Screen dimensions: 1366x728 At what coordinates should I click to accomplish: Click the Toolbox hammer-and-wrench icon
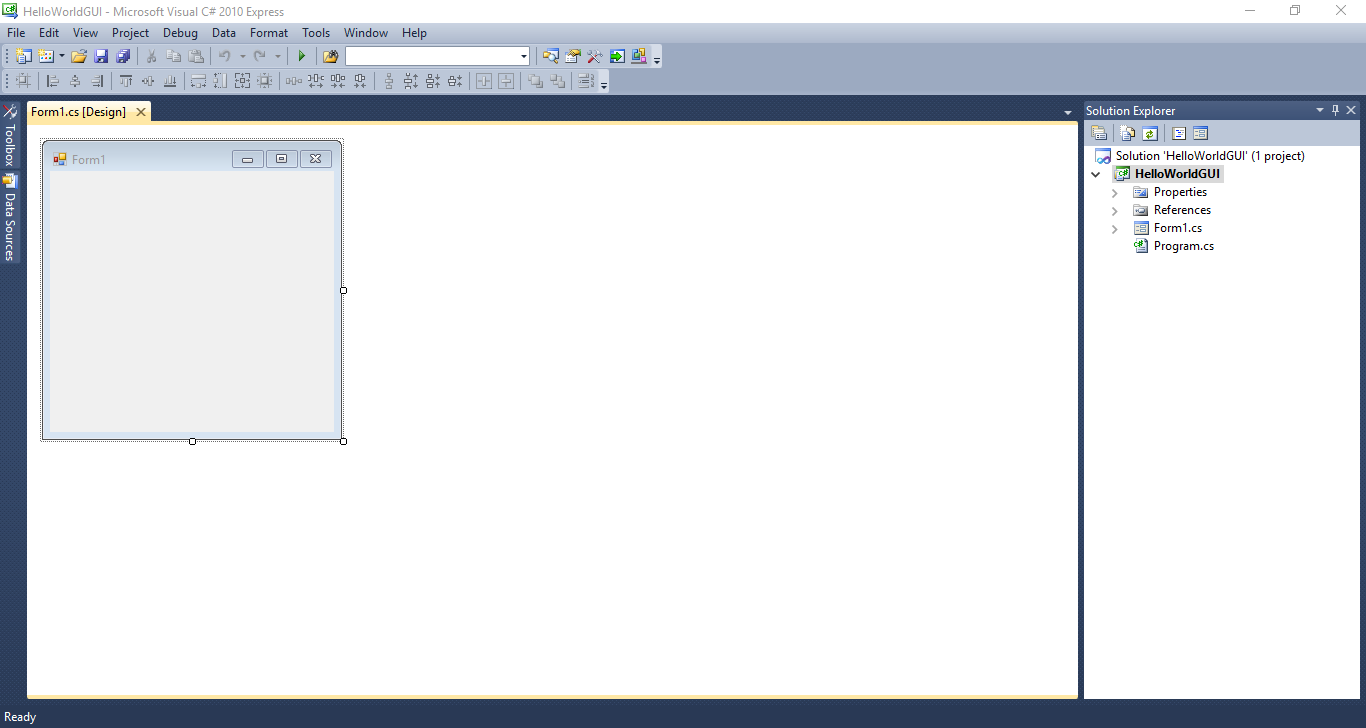(x=595, y=56)
